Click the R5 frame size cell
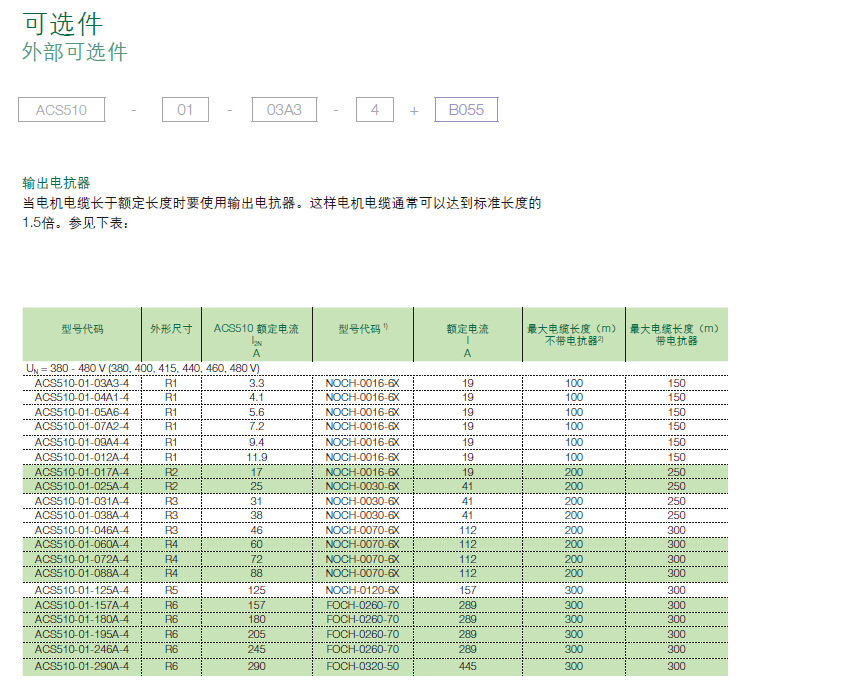Viewport: 850px width, 696px height. 171,590
